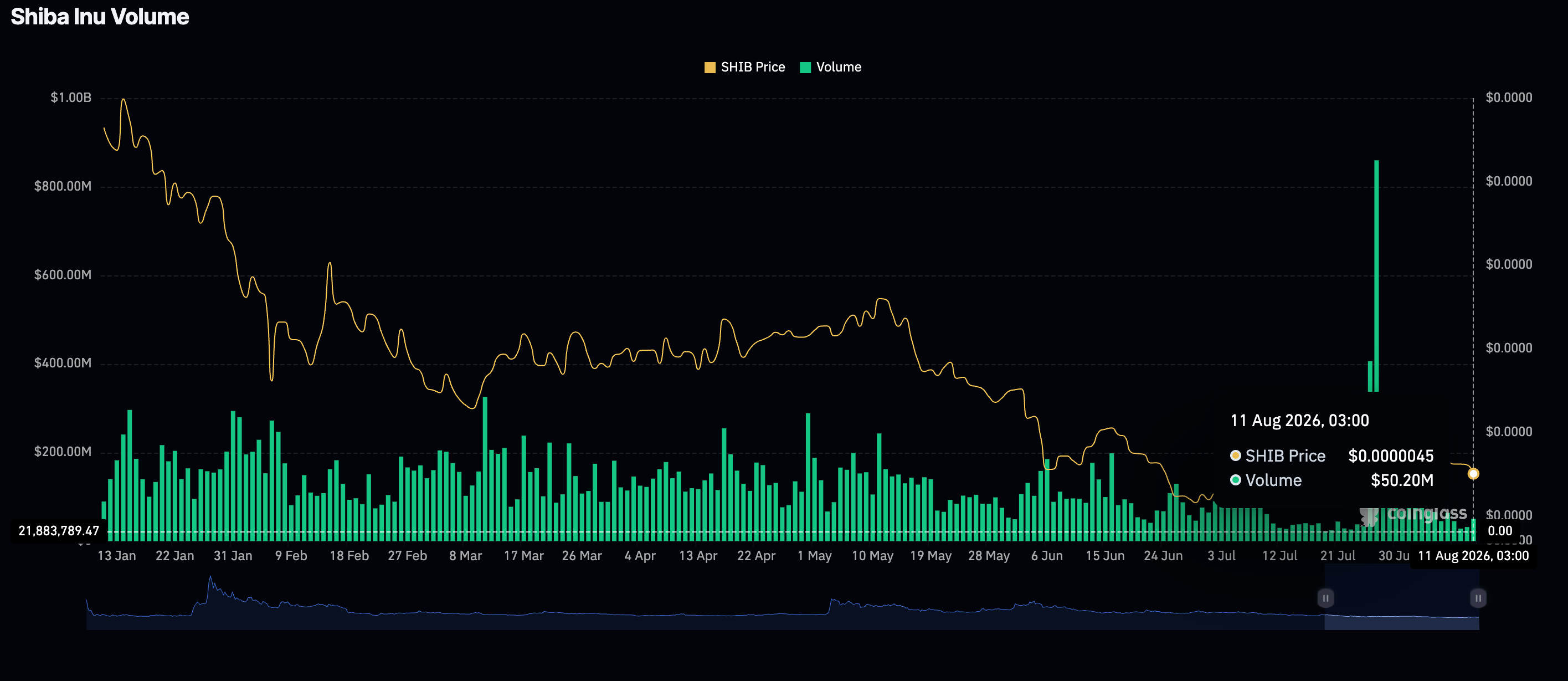
Task: Click the "22 Jan" x-axis date label
Action: pyautogui.click(x=174, y=556)
